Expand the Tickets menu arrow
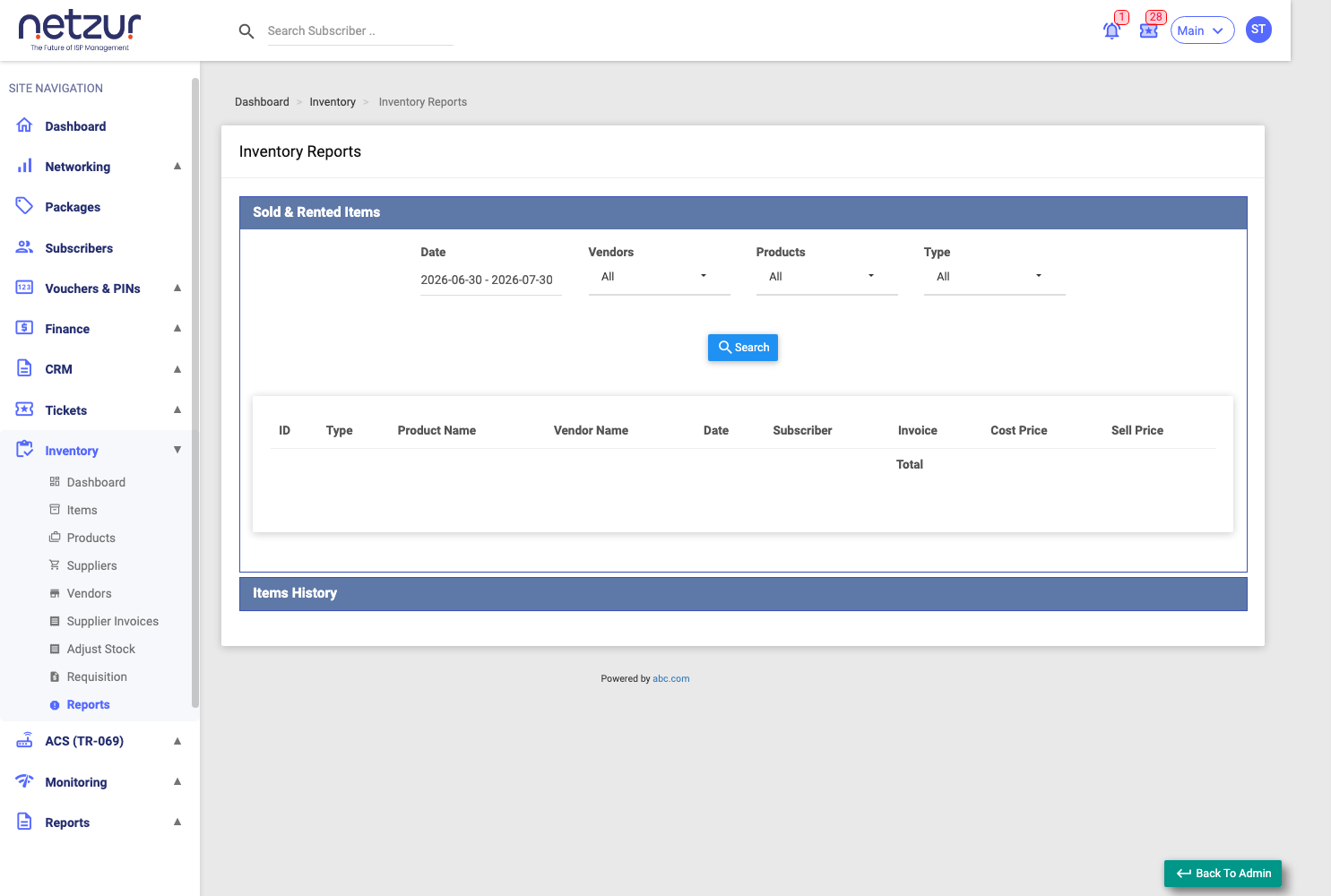Screen dimensions: 1331x896 click(x=177, y=409)
